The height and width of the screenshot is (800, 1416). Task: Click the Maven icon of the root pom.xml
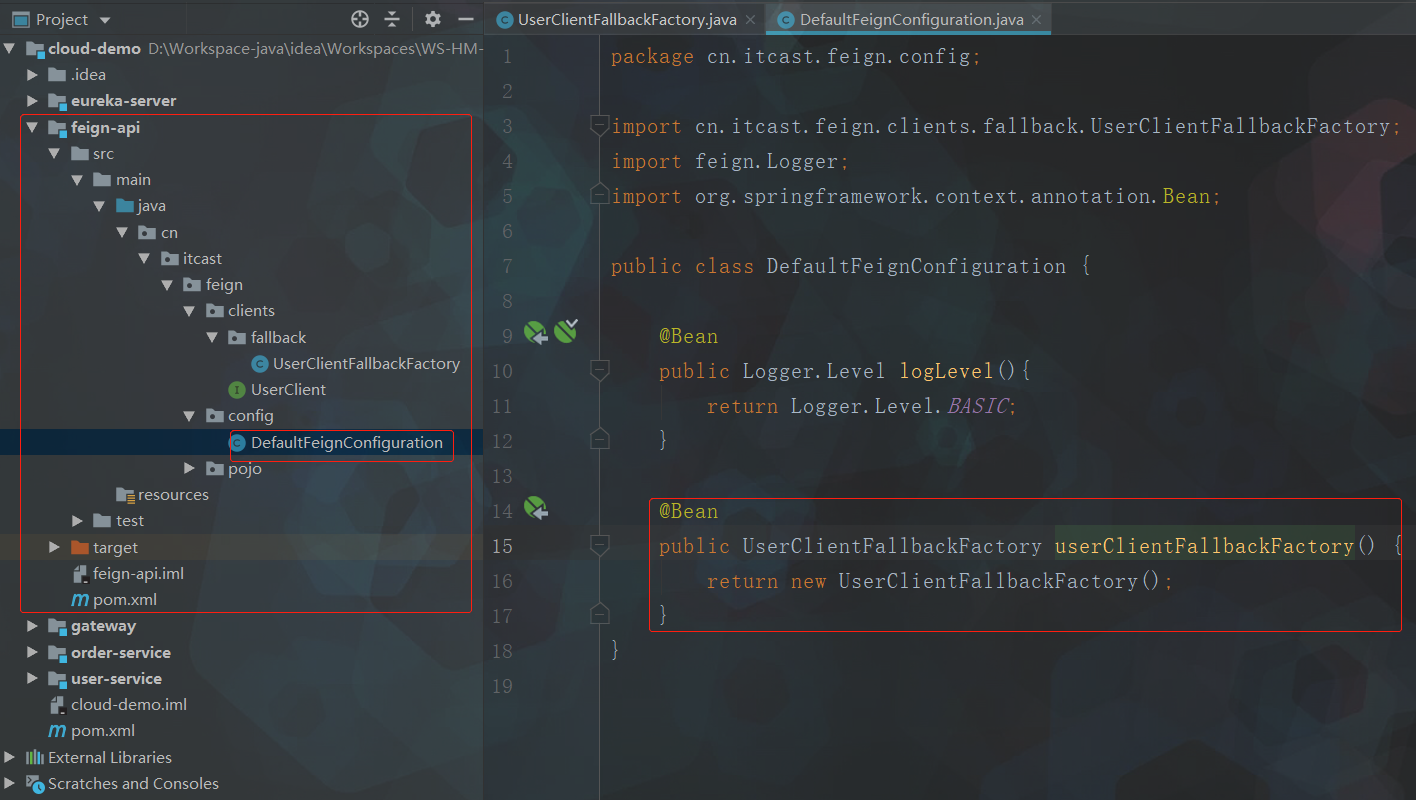pos(57,731)
